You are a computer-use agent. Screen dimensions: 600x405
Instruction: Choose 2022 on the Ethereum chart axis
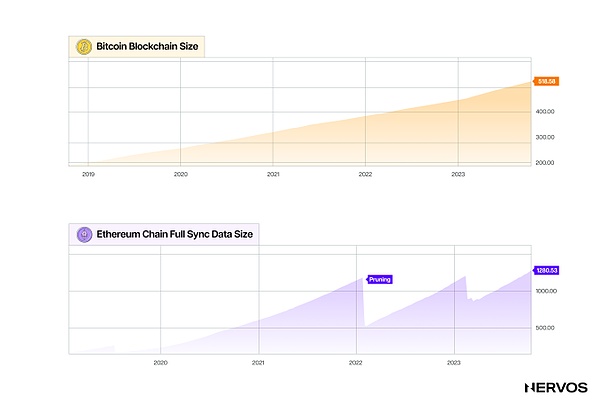click(356, 361)
